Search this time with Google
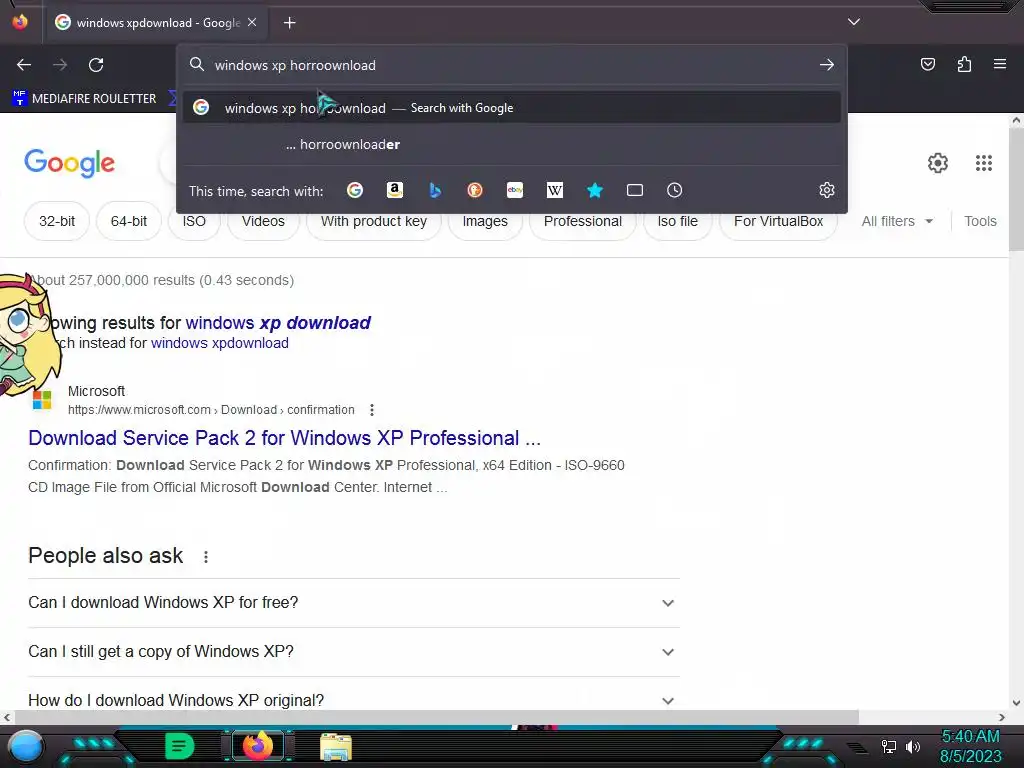This screenshot has height=768, width=1024. pyautogui.click(x=355, y=190)
